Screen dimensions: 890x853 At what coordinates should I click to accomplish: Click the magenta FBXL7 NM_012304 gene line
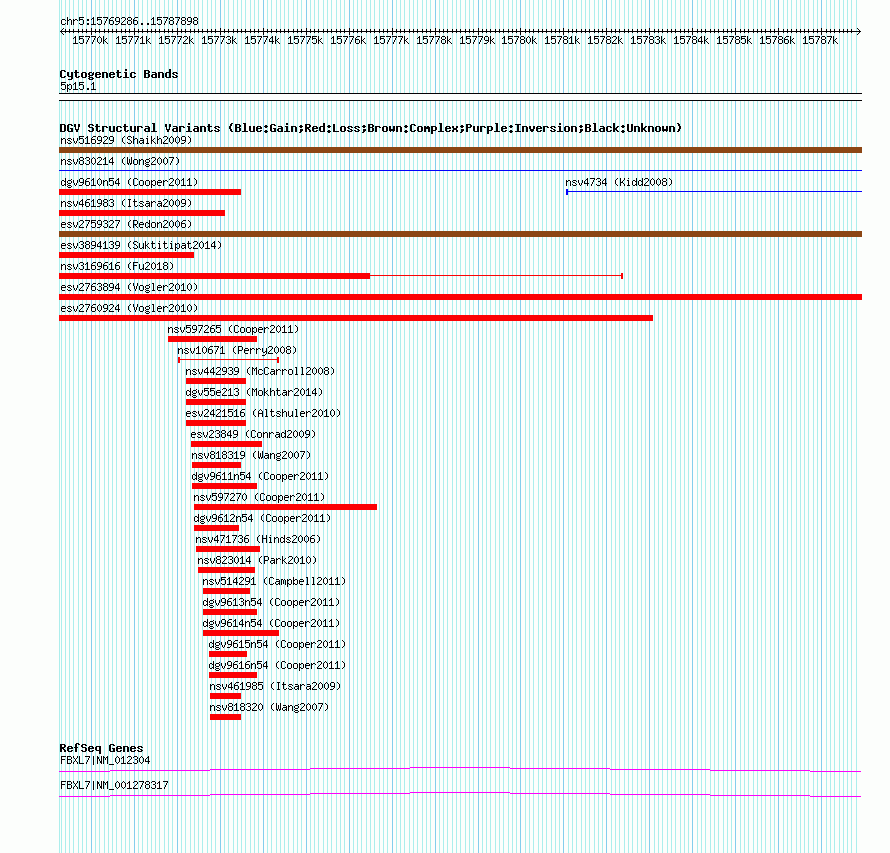460,770
